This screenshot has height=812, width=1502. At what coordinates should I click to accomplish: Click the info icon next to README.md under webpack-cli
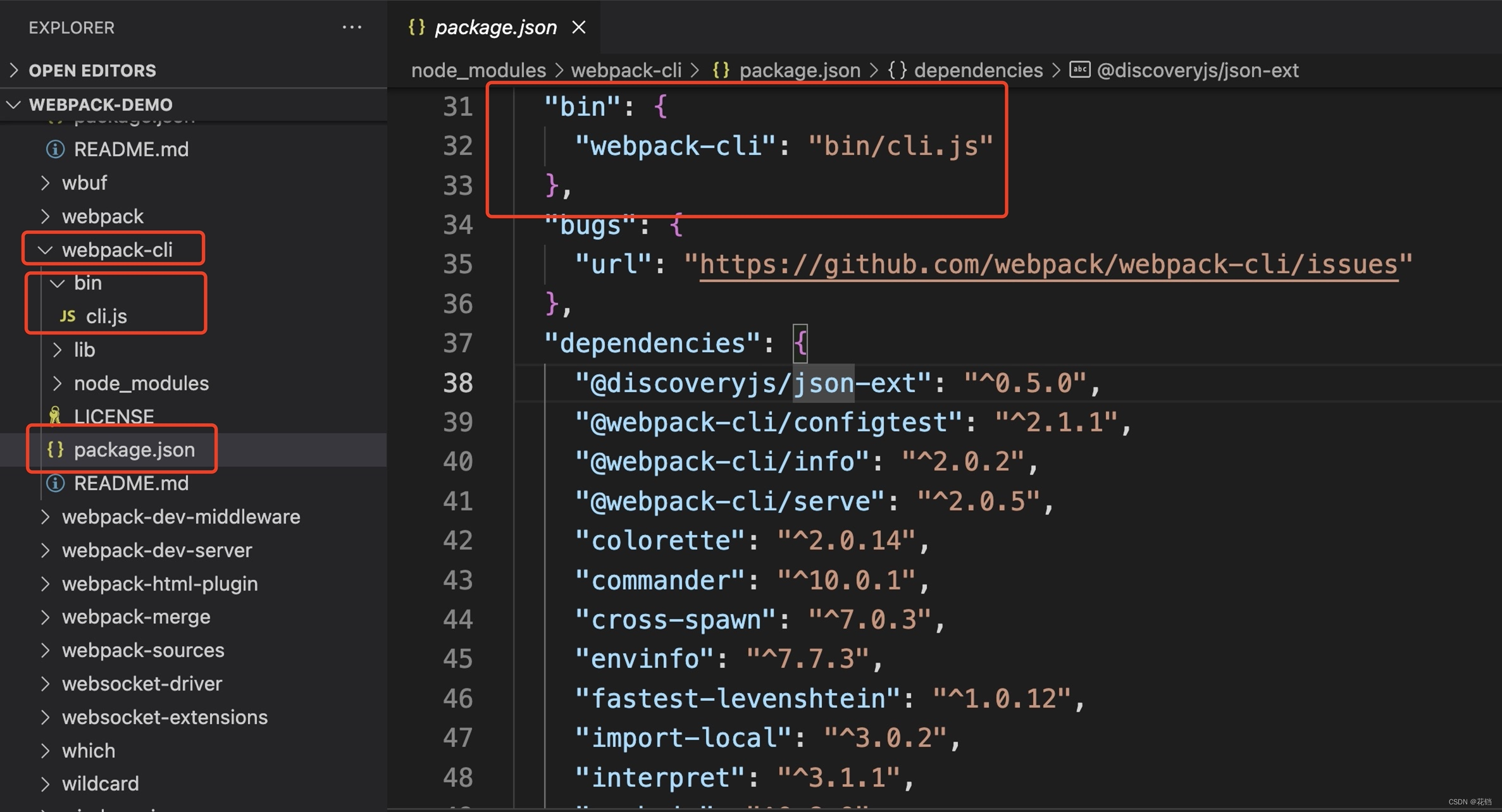click(x=54, y=483)
